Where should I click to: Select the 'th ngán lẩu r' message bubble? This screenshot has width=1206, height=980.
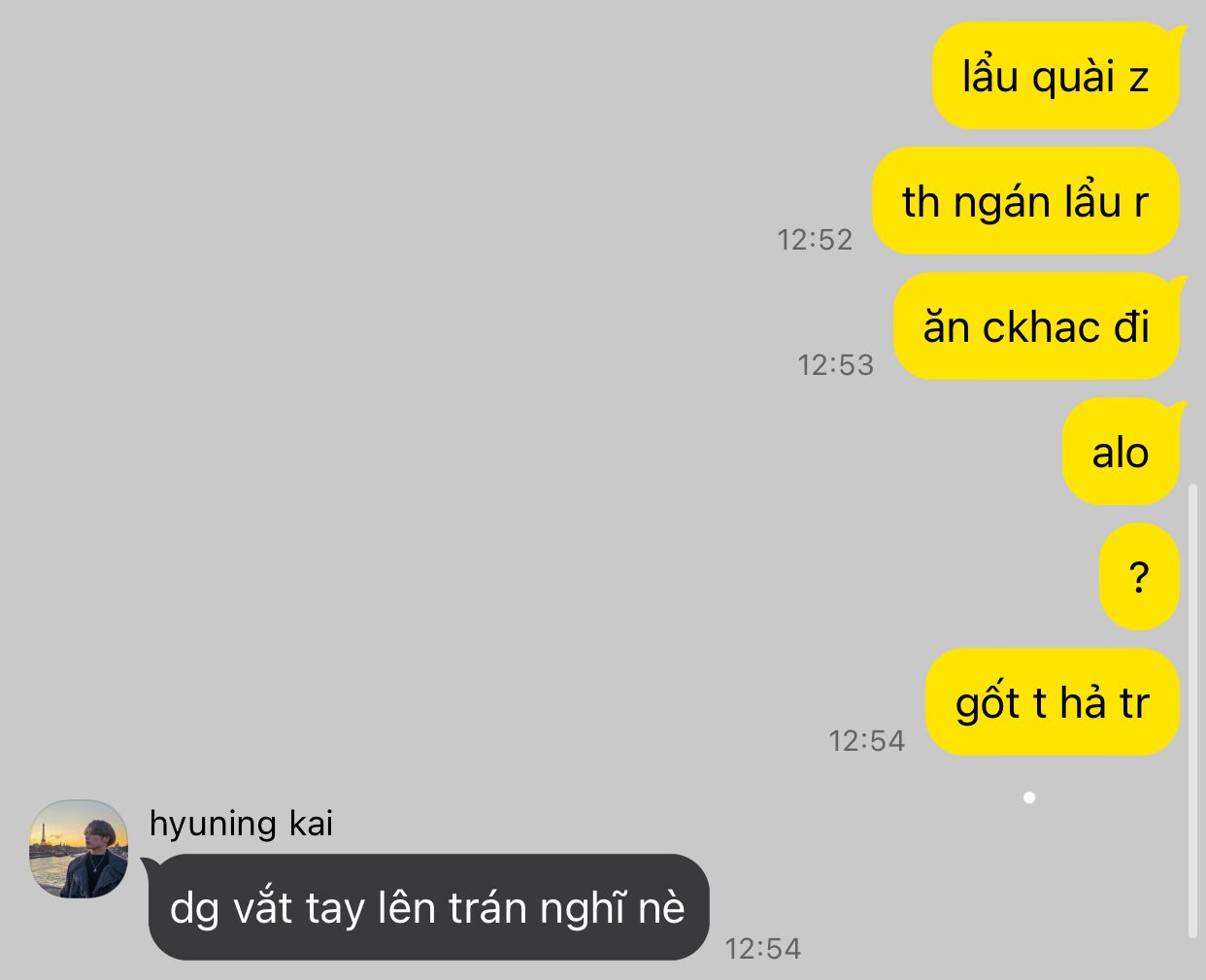pos(1025,201)
